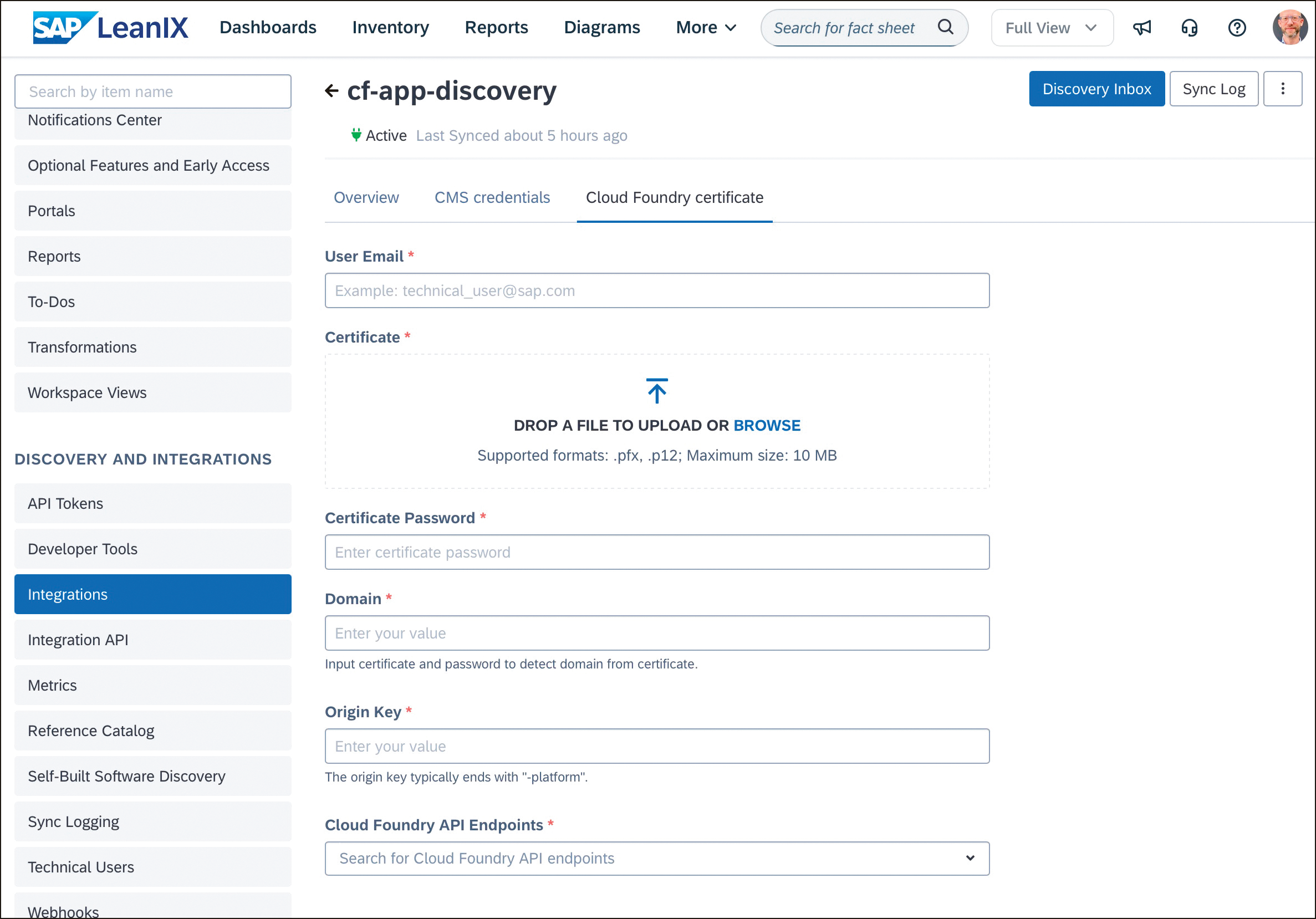Open Webhooks in the sidebar

click(152, 906)
